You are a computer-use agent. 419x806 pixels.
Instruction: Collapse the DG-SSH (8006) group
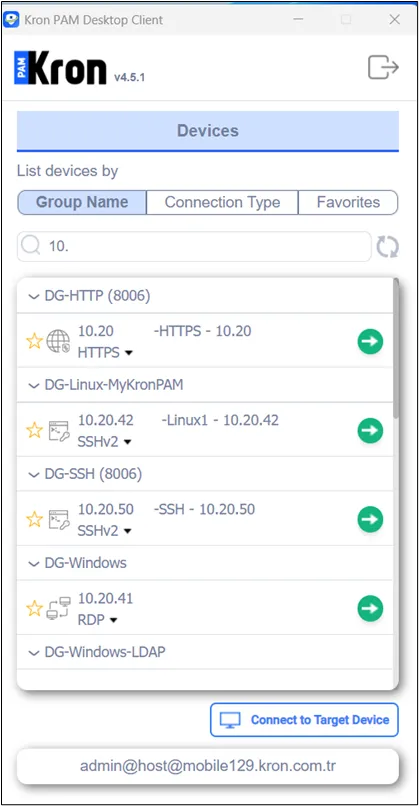tap(34, 474)
